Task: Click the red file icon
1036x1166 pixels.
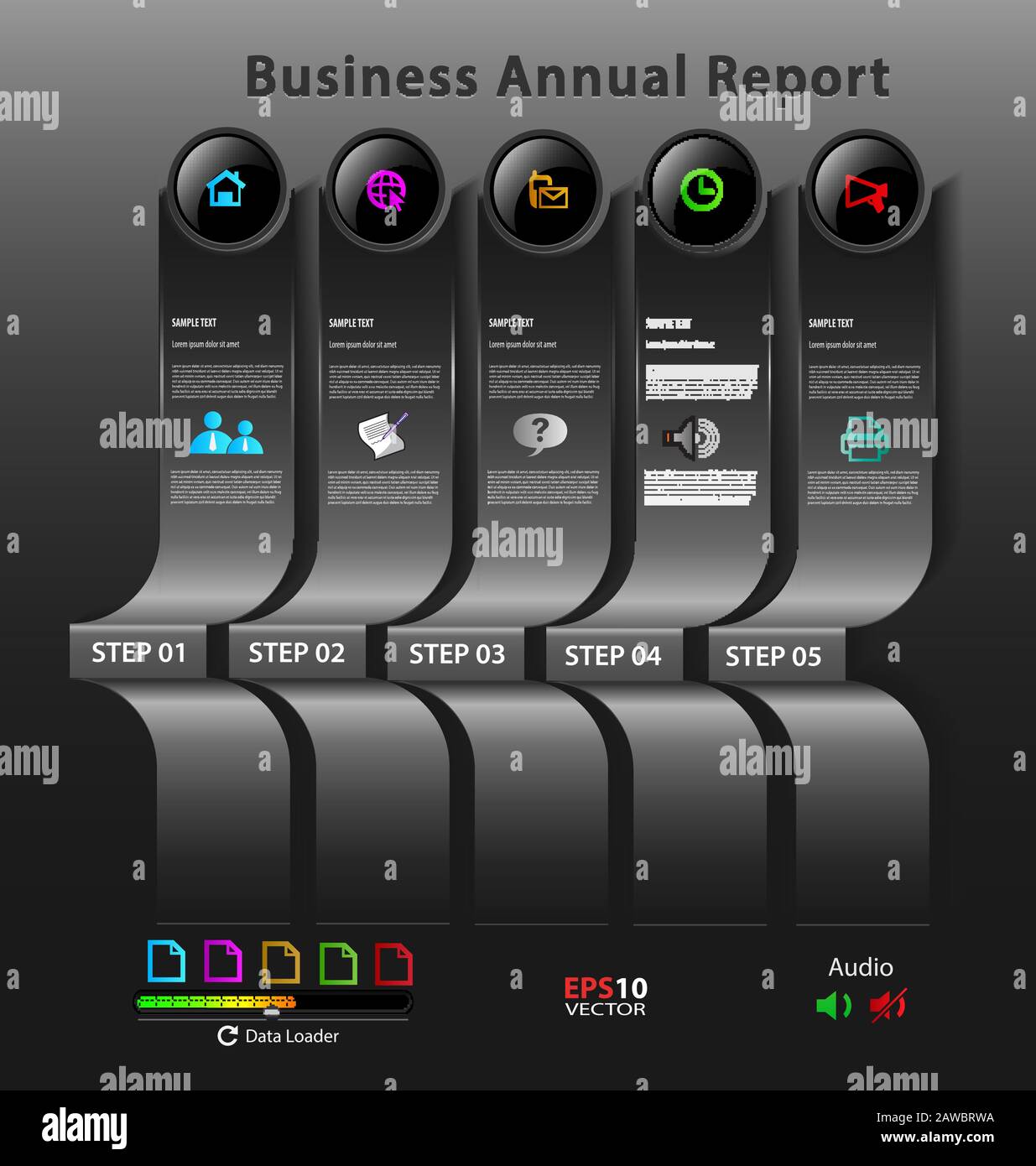Action: [x=393, y=964]
